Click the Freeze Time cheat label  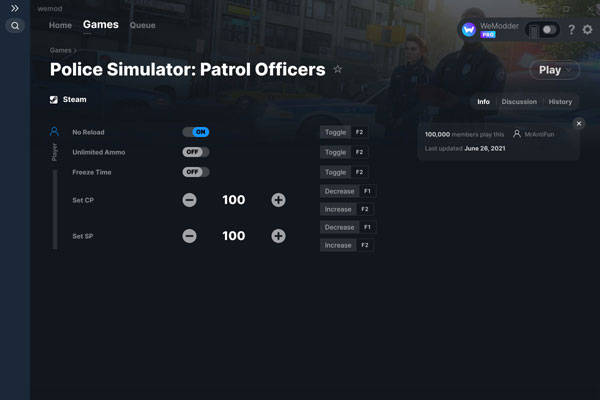point(92,172)
